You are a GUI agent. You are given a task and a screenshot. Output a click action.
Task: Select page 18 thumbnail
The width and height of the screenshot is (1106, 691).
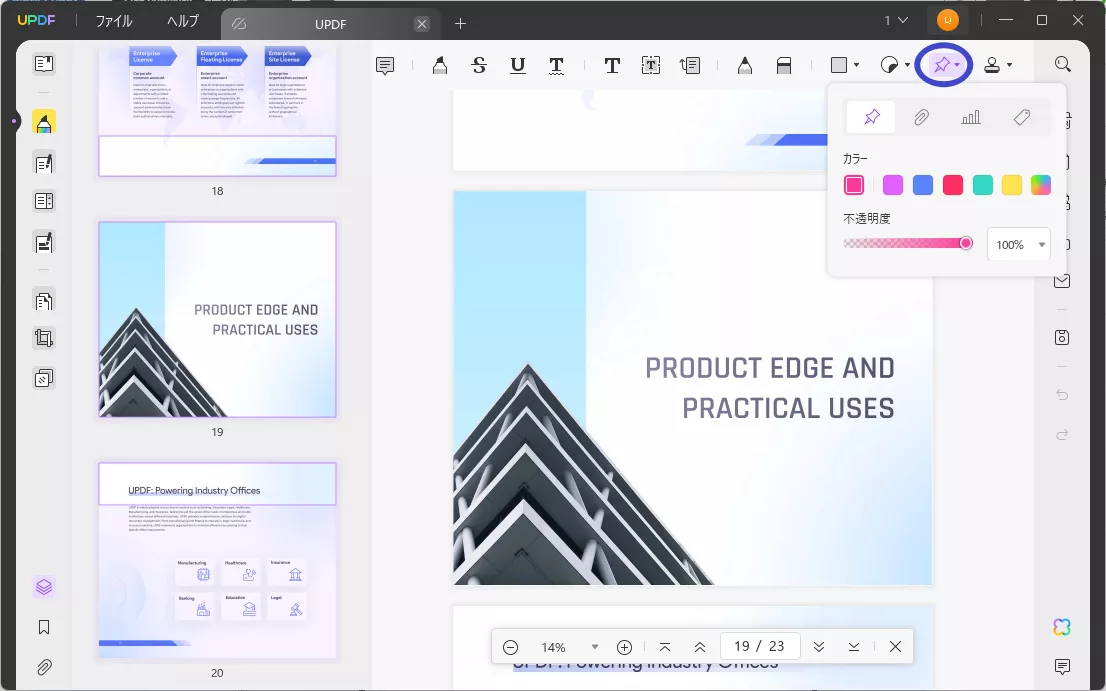click(217, 112)
